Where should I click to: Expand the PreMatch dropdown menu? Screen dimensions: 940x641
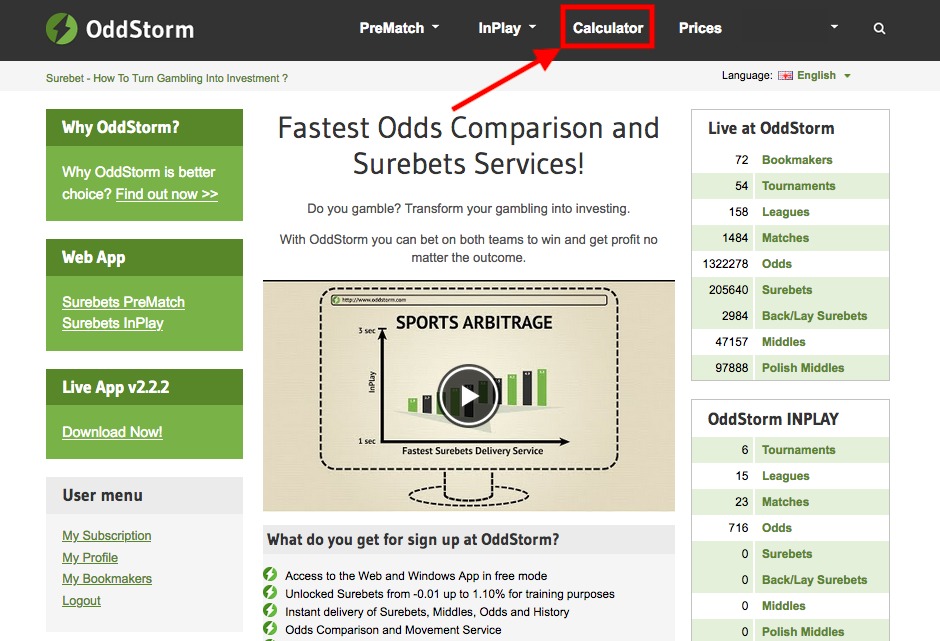[x=399, y=28]
